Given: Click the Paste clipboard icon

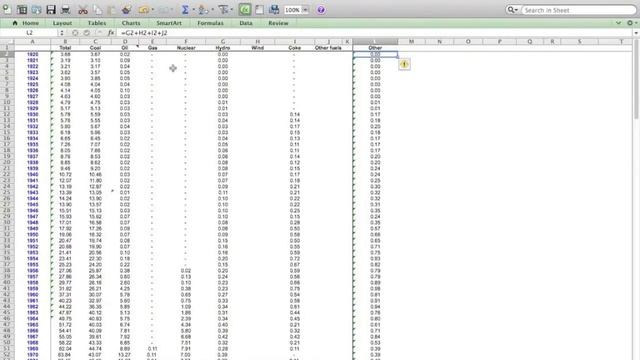Looking at the screenshot, I should click(x=112, y=9).
